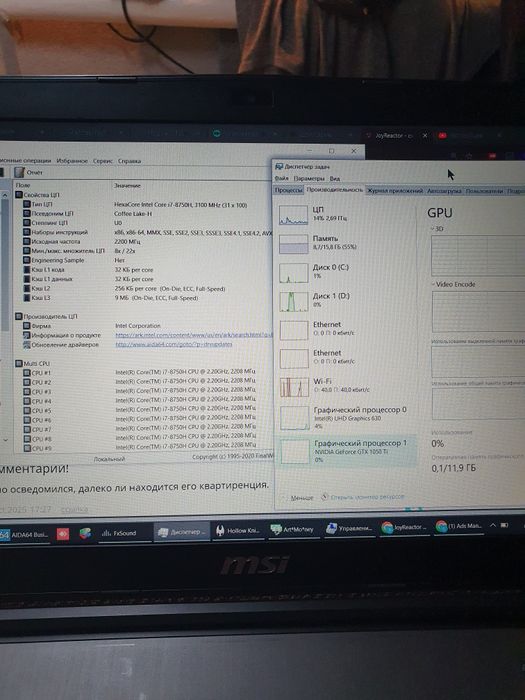Select Диск 1 (D:) performance item

click(x=346, y=300)
